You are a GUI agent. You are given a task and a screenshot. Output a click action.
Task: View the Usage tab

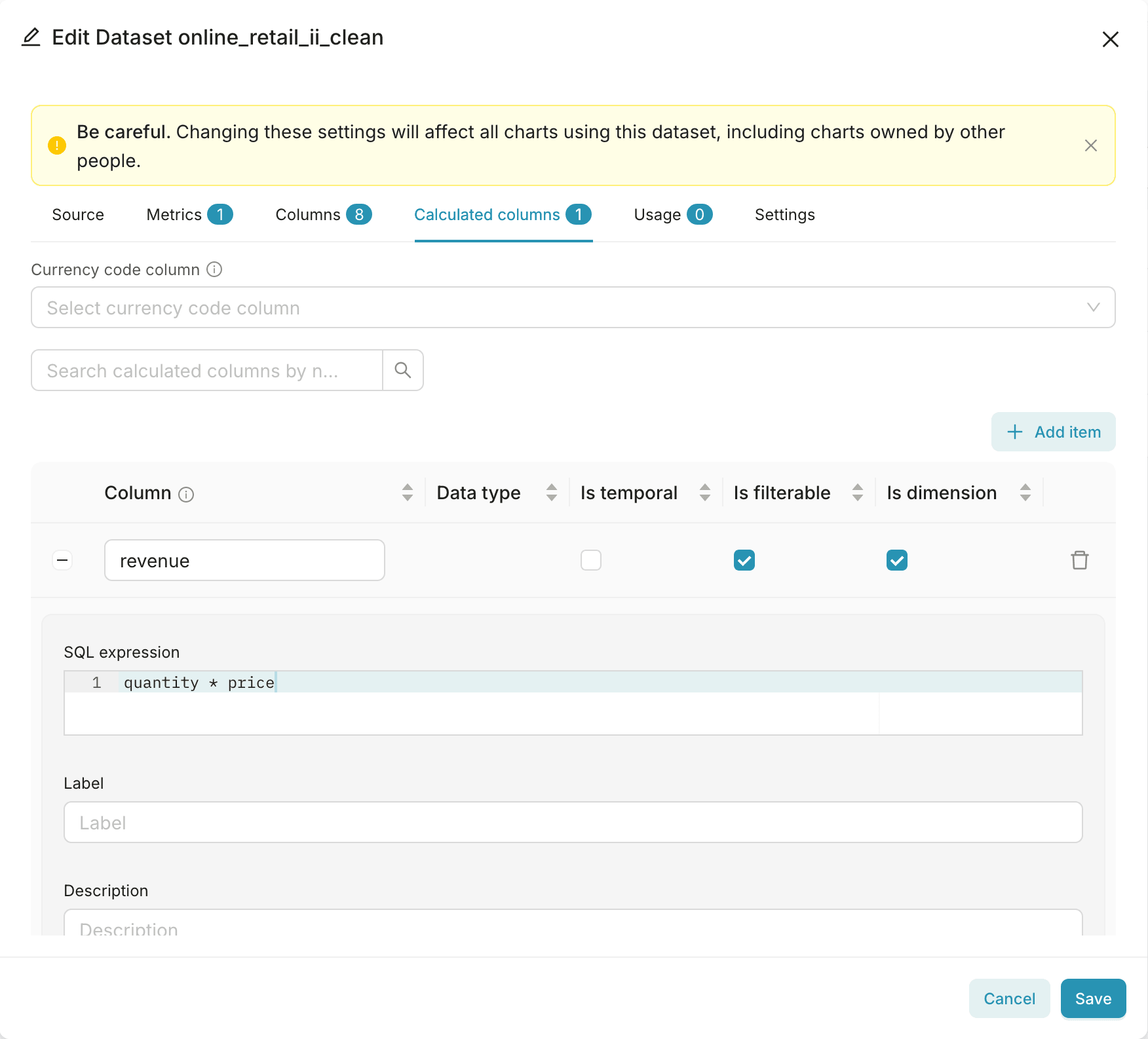click(673, 215)
